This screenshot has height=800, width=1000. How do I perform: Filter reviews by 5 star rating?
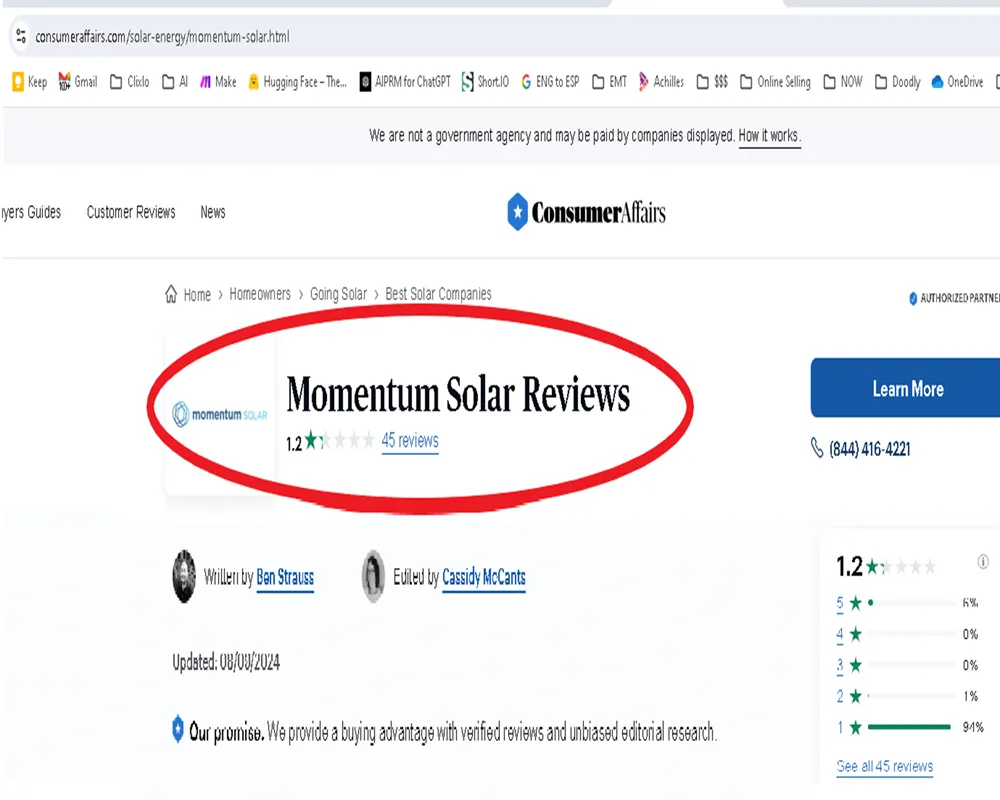(839, 603)
